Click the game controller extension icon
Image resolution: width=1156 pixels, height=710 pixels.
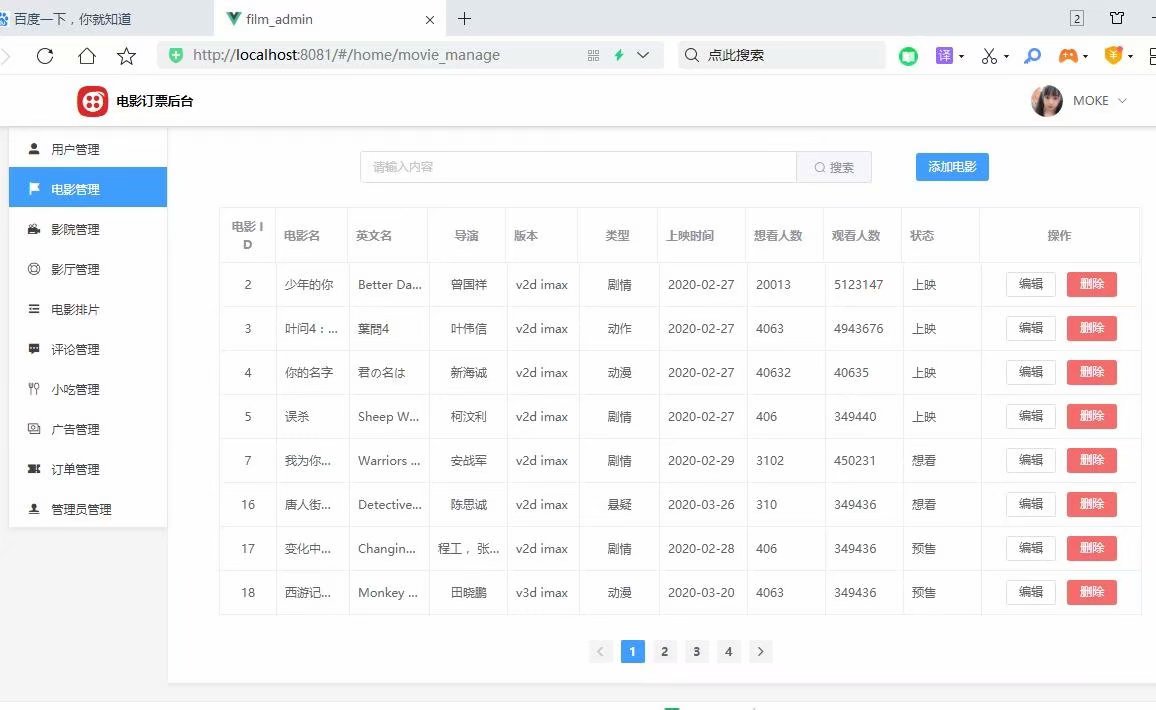(x=1068, y=56)
